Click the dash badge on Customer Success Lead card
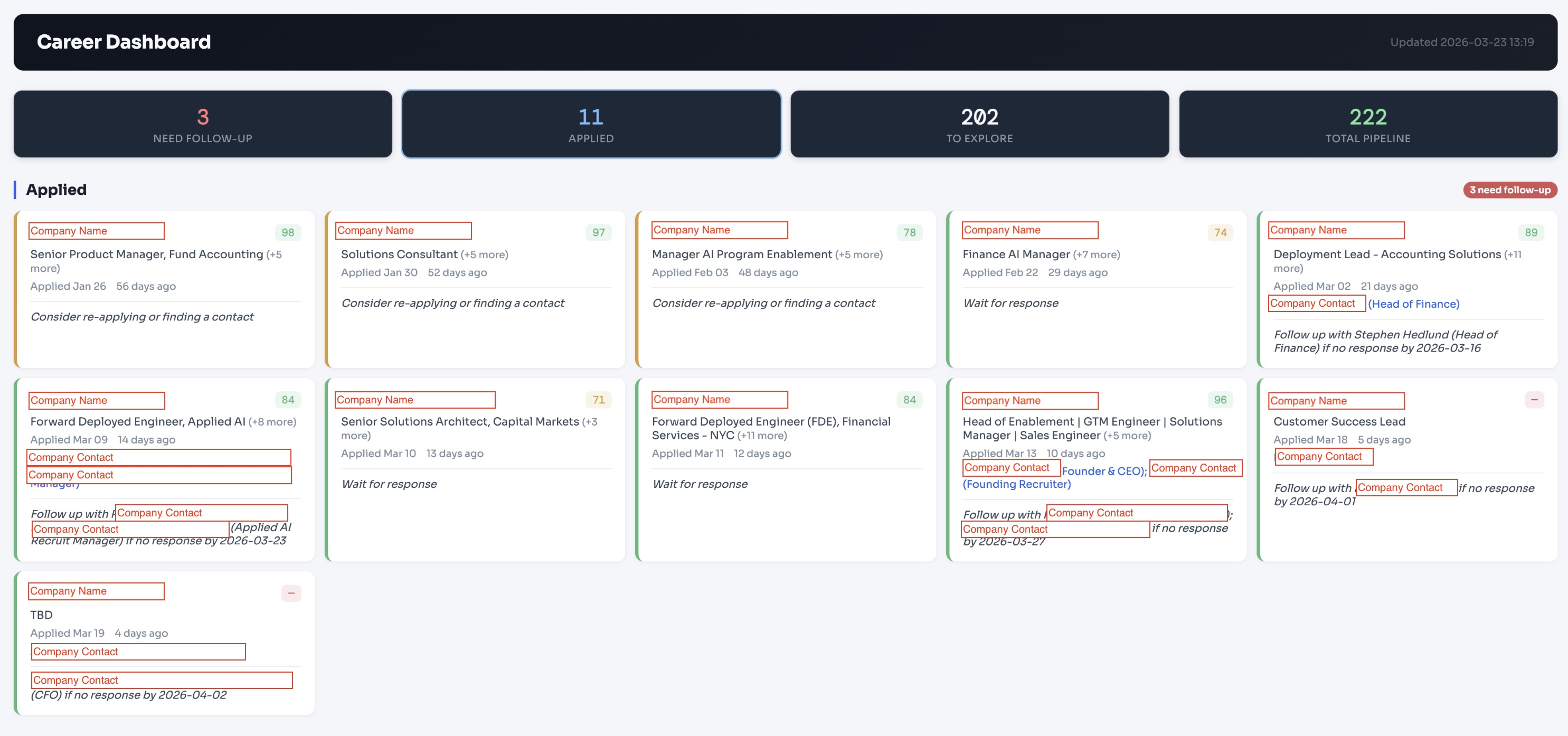The image size is (1568, 736). tap(1534, 400)
